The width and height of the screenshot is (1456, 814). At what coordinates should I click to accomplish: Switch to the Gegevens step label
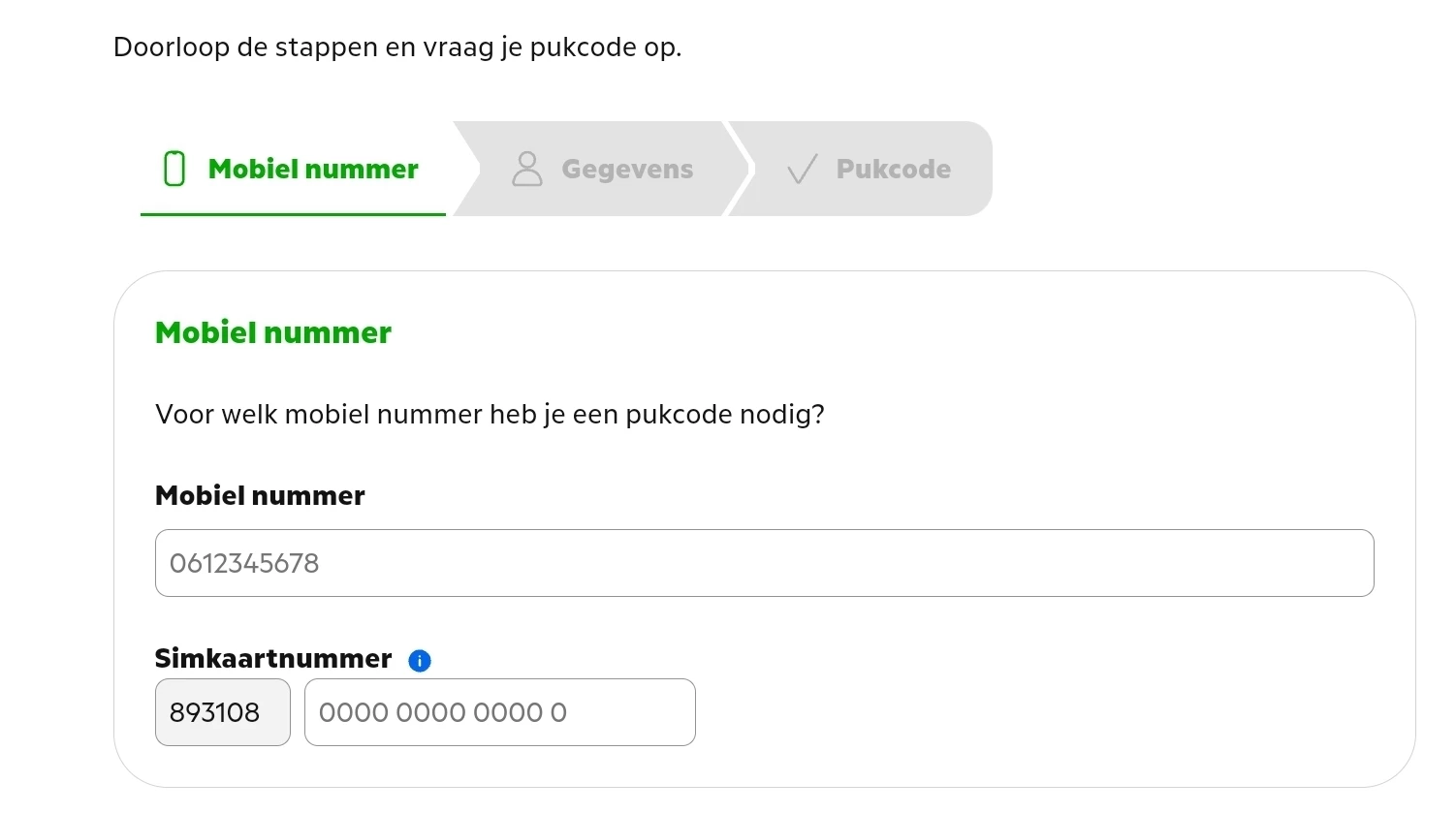(627, 169)
